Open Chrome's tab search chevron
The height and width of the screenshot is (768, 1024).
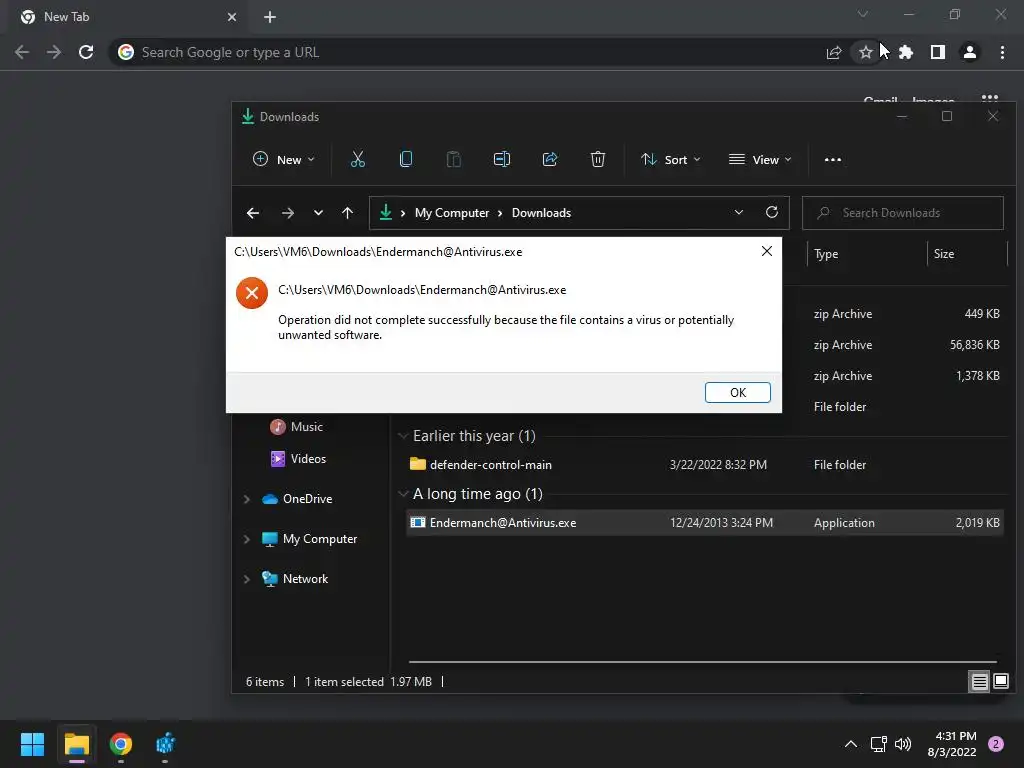(863, 14)
